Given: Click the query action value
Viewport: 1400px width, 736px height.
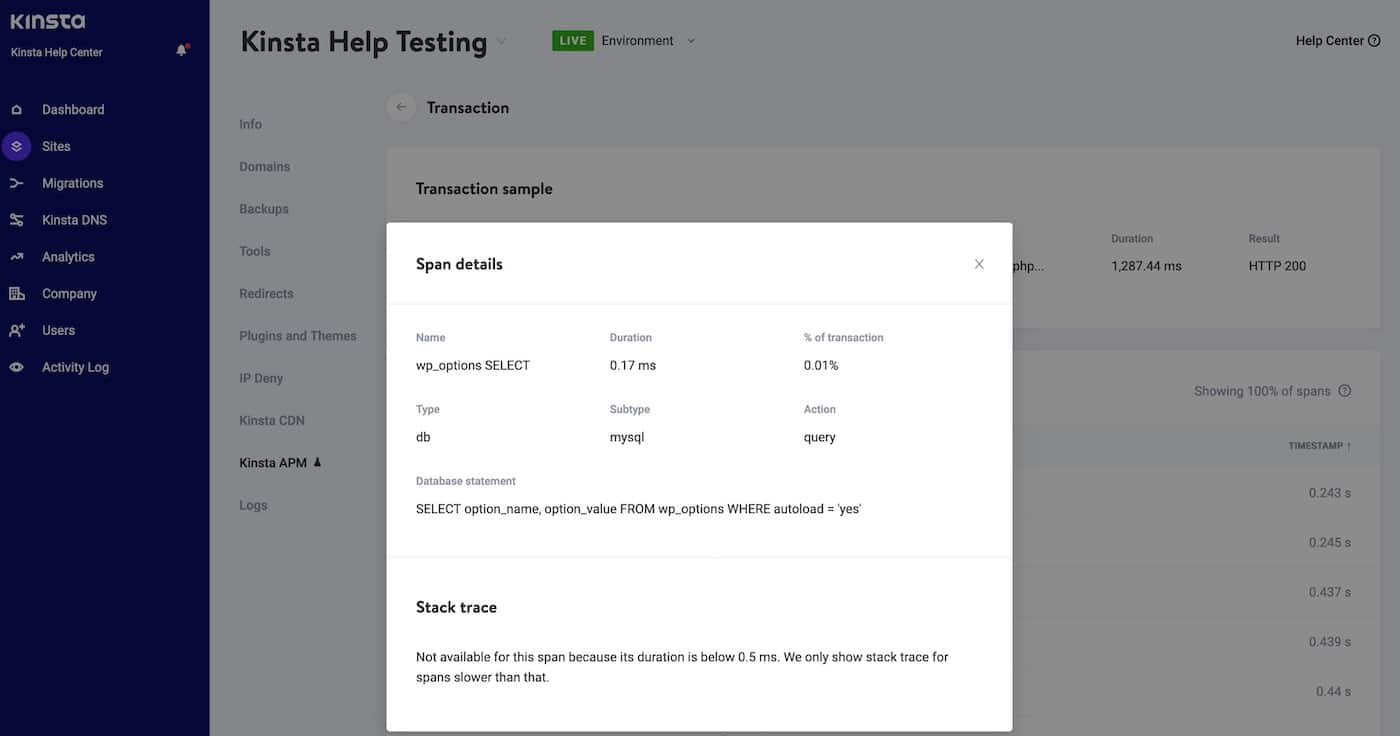Looking at the screenshot, I should 820,437.
